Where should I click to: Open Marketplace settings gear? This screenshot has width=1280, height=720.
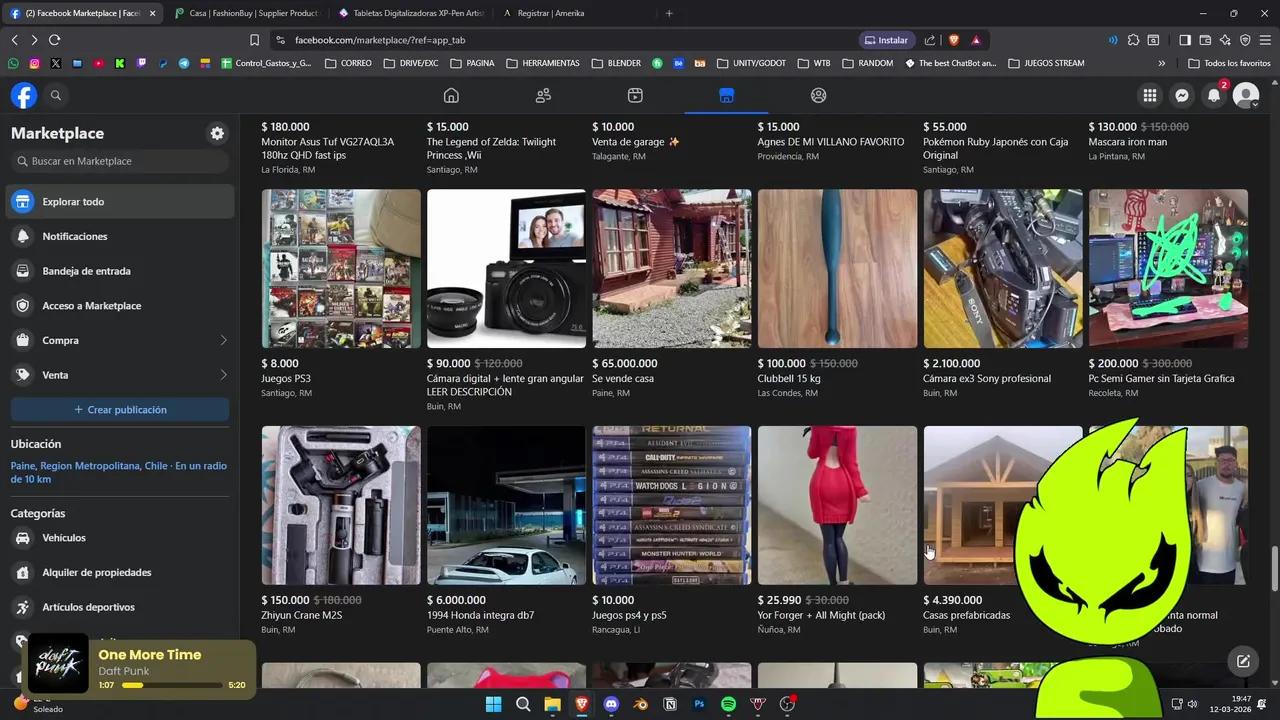tap(217, 133)
